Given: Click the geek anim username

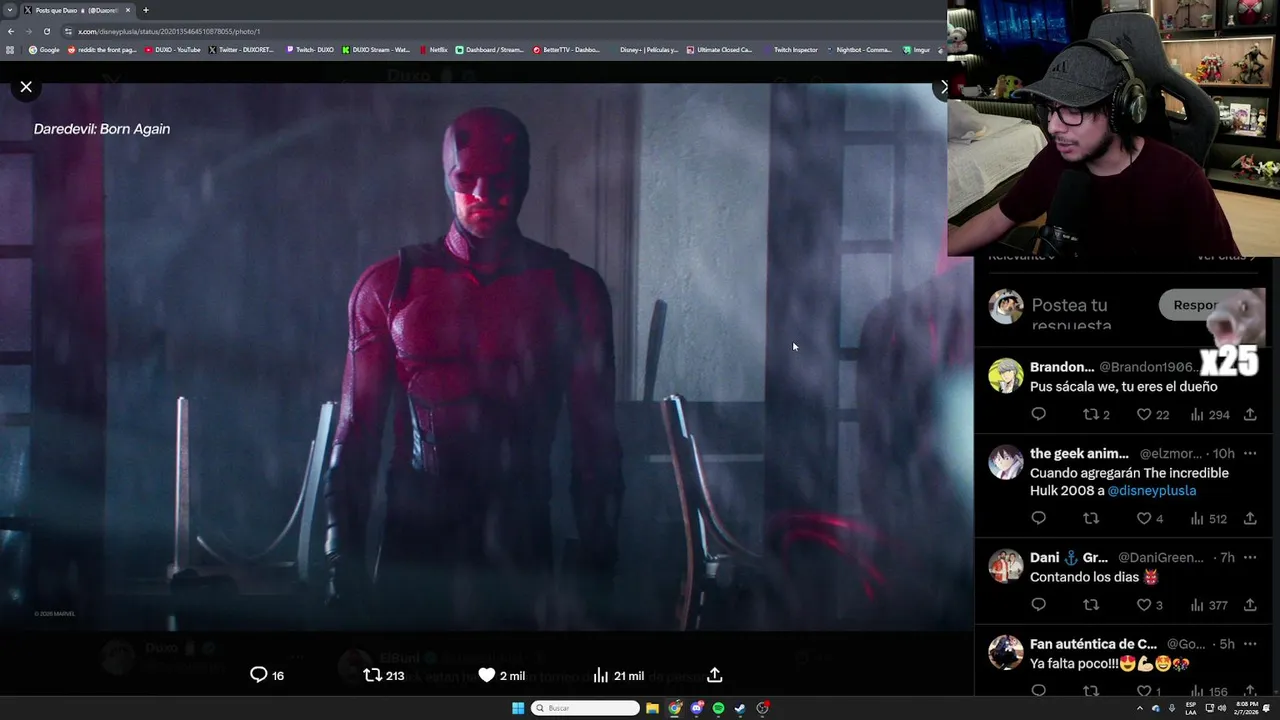Looking at the screenshot, I should (1079, 453).
